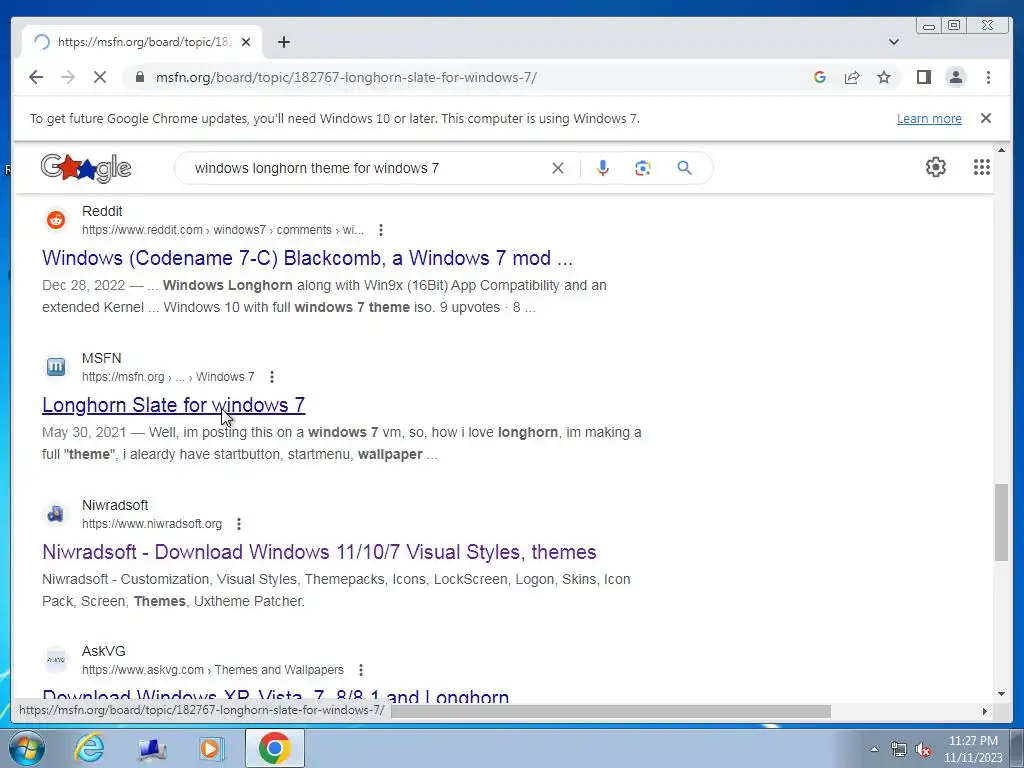1024x768 pixels.
Task: Bookmark this page with the star
Action: click(x=884, y=77)
